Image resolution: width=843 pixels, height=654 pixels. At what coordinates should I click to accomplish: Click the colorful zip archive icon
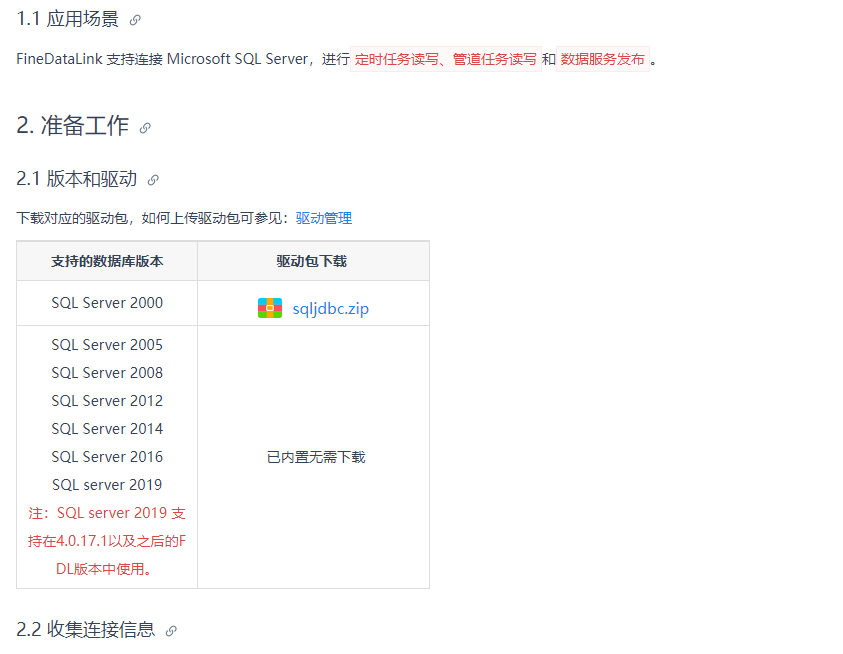(x=270, y=308)
